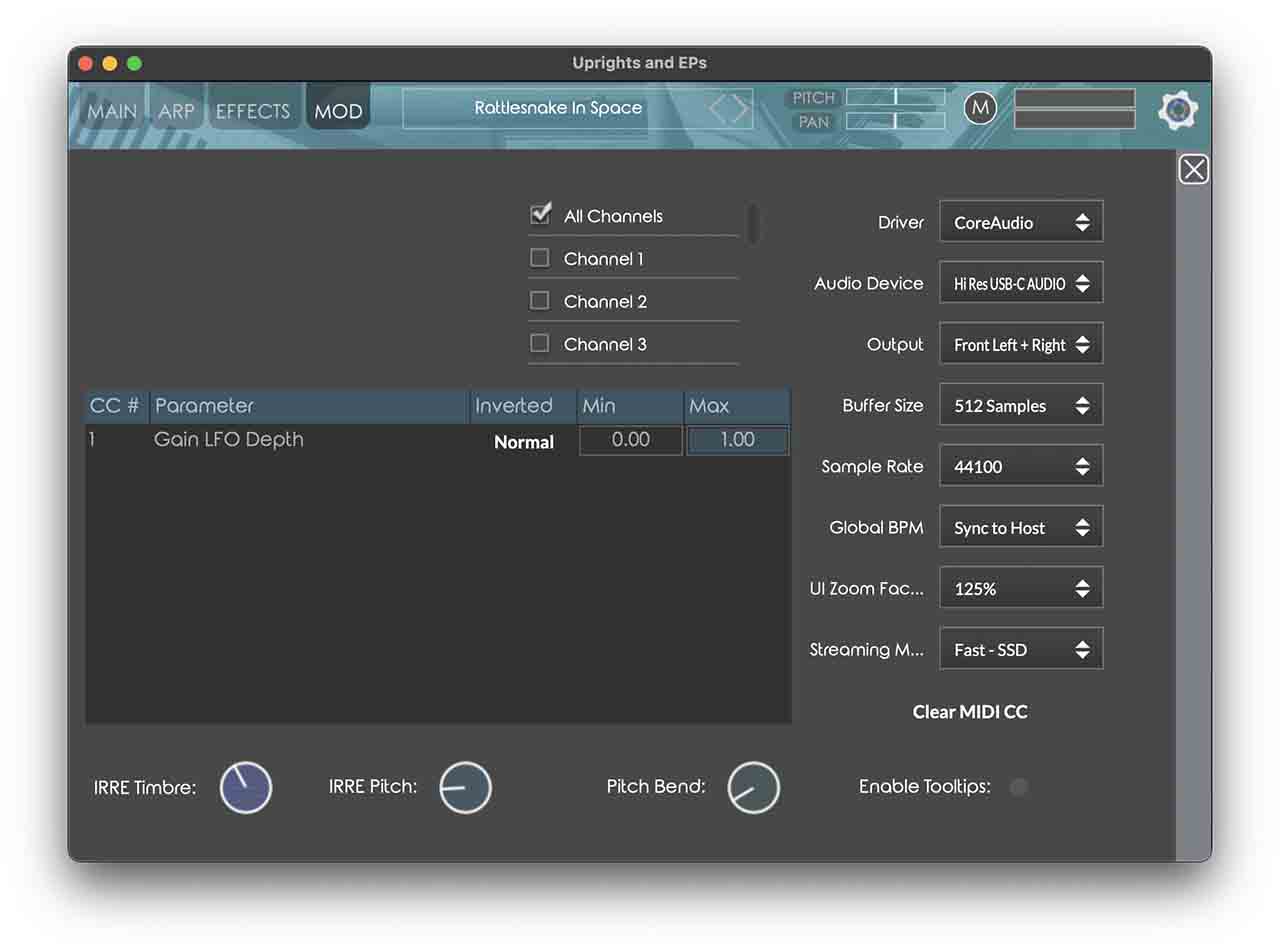
Task: Click the Pitch Bend knob
Action: click(753, 787)
